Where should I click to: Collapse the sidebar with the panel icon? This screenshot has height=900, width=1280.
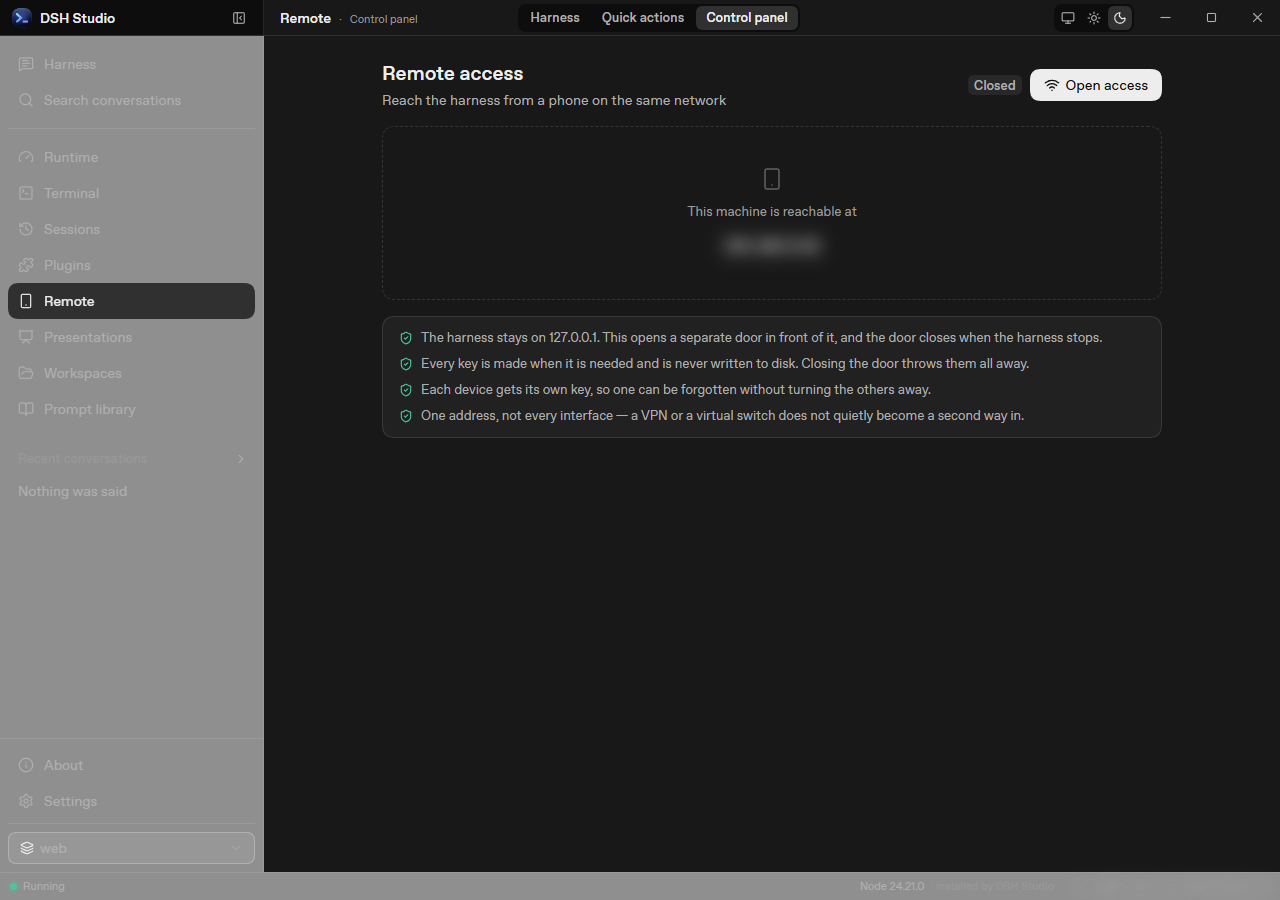tap(239, 18)
